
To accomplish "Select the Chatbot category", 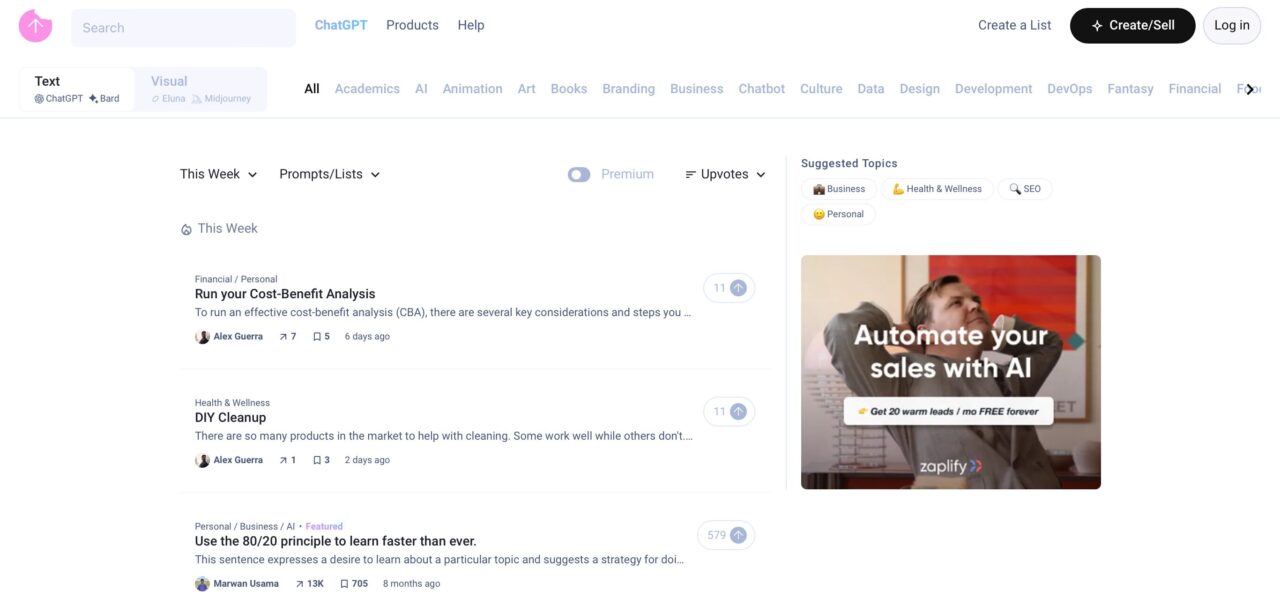I will 762,89.
